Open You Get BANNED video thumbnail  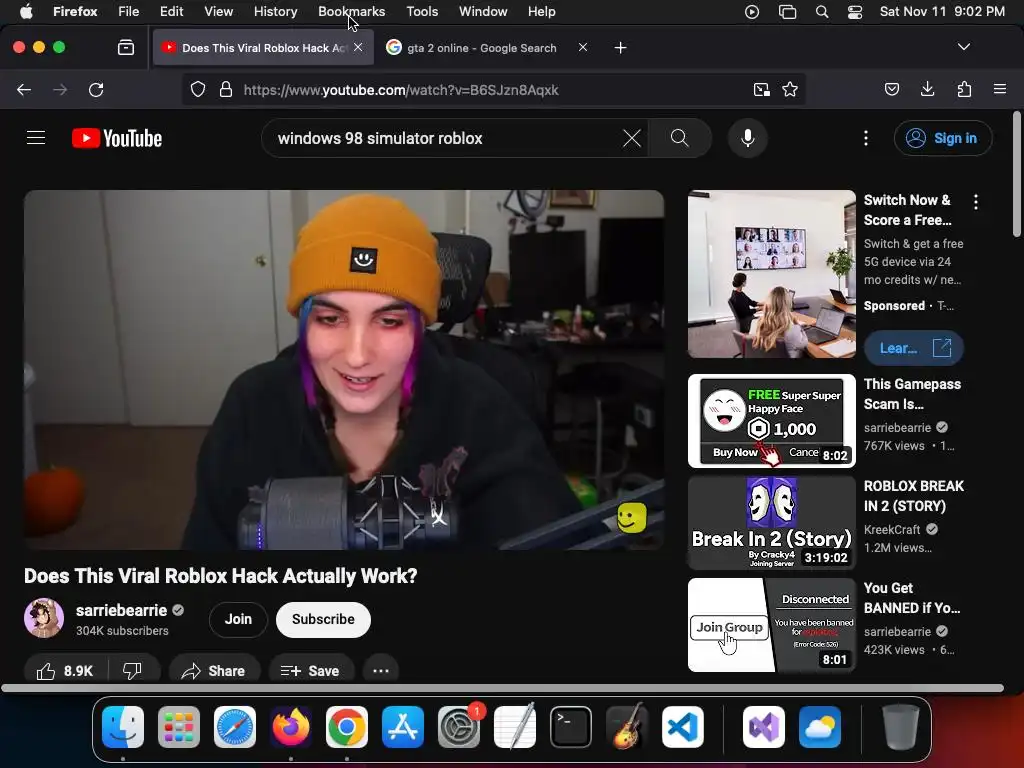pos(771,625)
